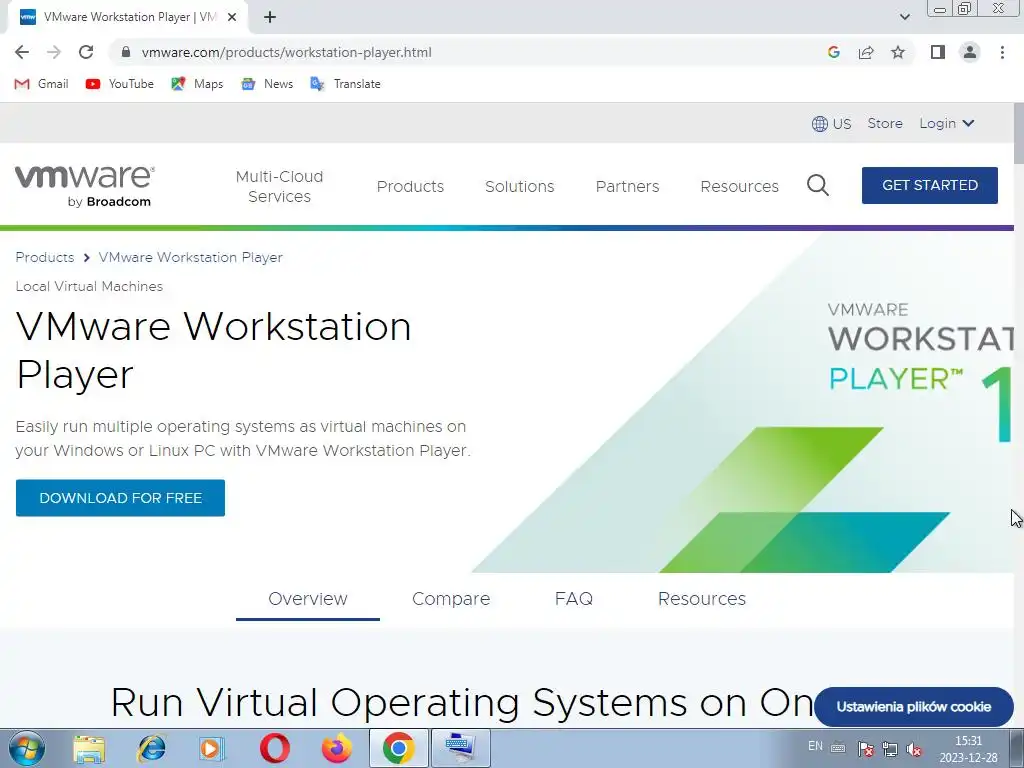Open the Multi-Cloud Services menu
The height and width of the screenshot is (768, 1024).
pos(280,186)
